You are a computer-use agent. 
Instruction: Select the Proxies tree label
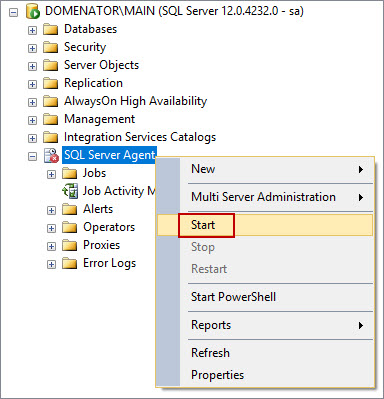coord(101,245)
